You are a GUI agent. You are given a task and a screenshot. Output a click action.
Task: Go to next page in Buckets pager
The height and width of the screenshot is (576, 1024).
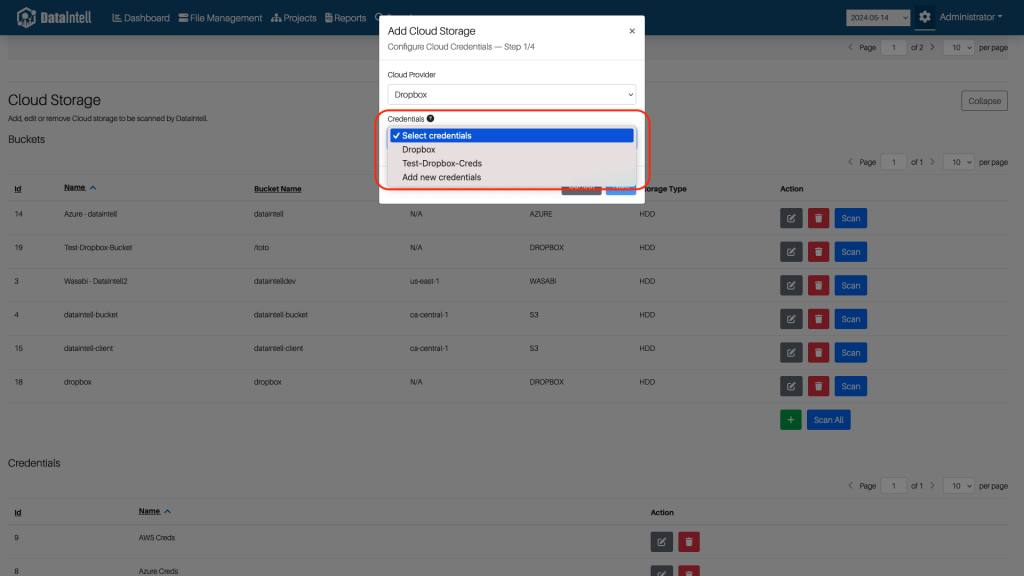tap(933, 161)
